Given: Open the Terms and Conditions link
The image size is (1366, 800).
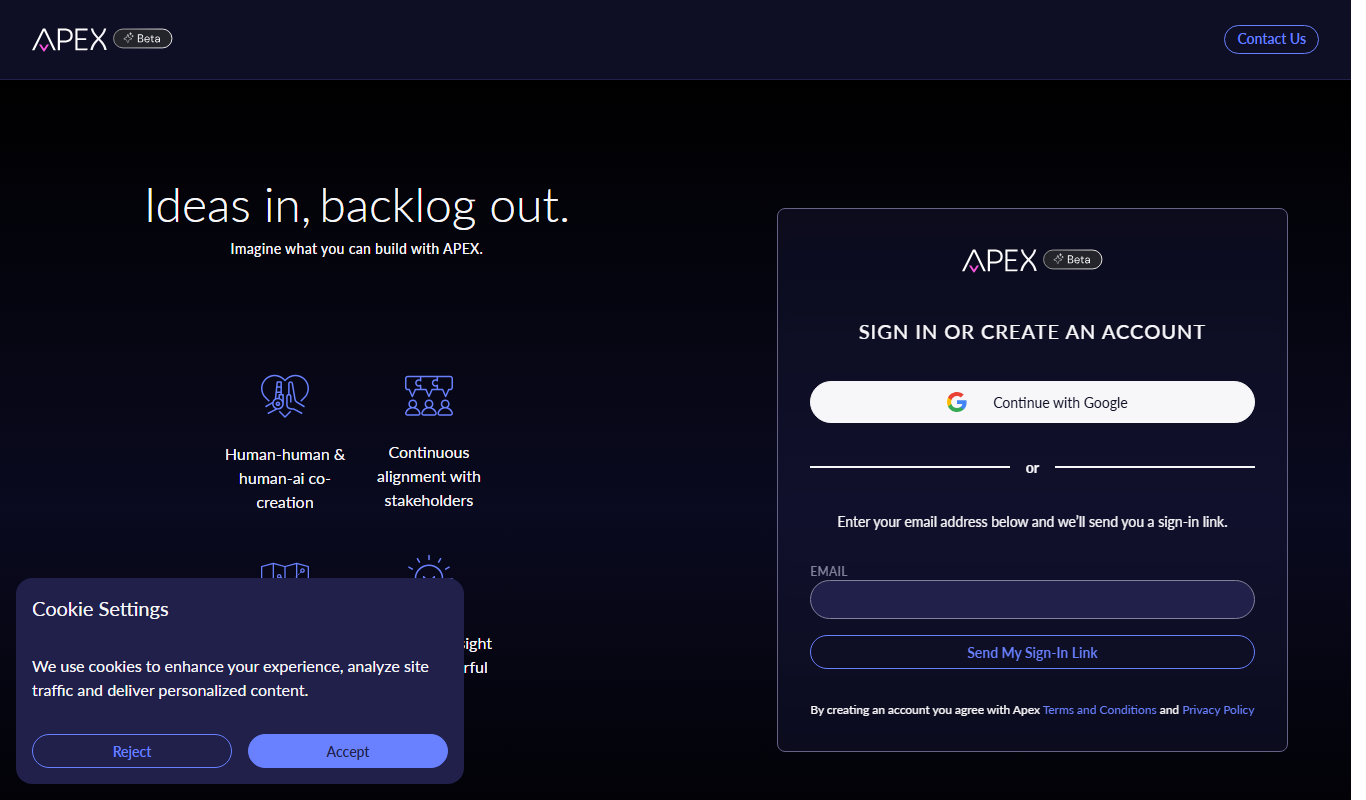Looking at the screenshot, I should (1099, 710).
